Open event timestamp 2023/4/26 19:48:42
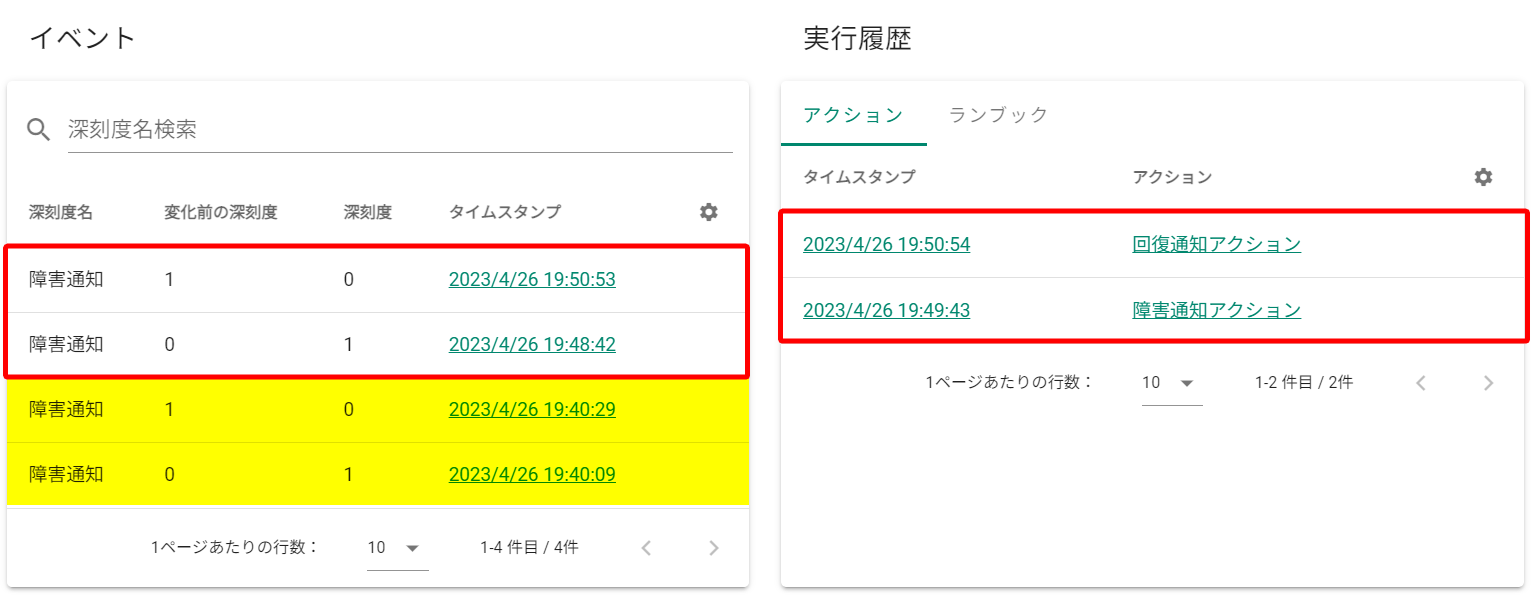This screenshot has height=607, width=1538. (x=532, y=345)
